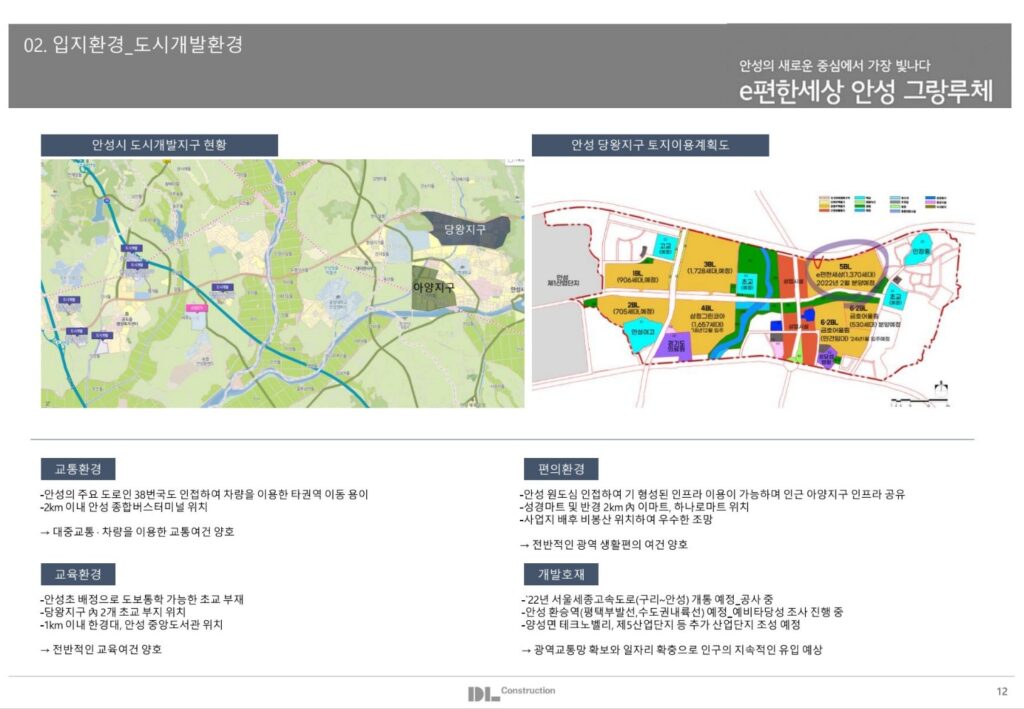Image resolution: width=1024 pixels, height=709 pixels.
Task: Select the line '-1km 이내 한경대, 안성 중앙도서관 위치'
Action: 131,625
